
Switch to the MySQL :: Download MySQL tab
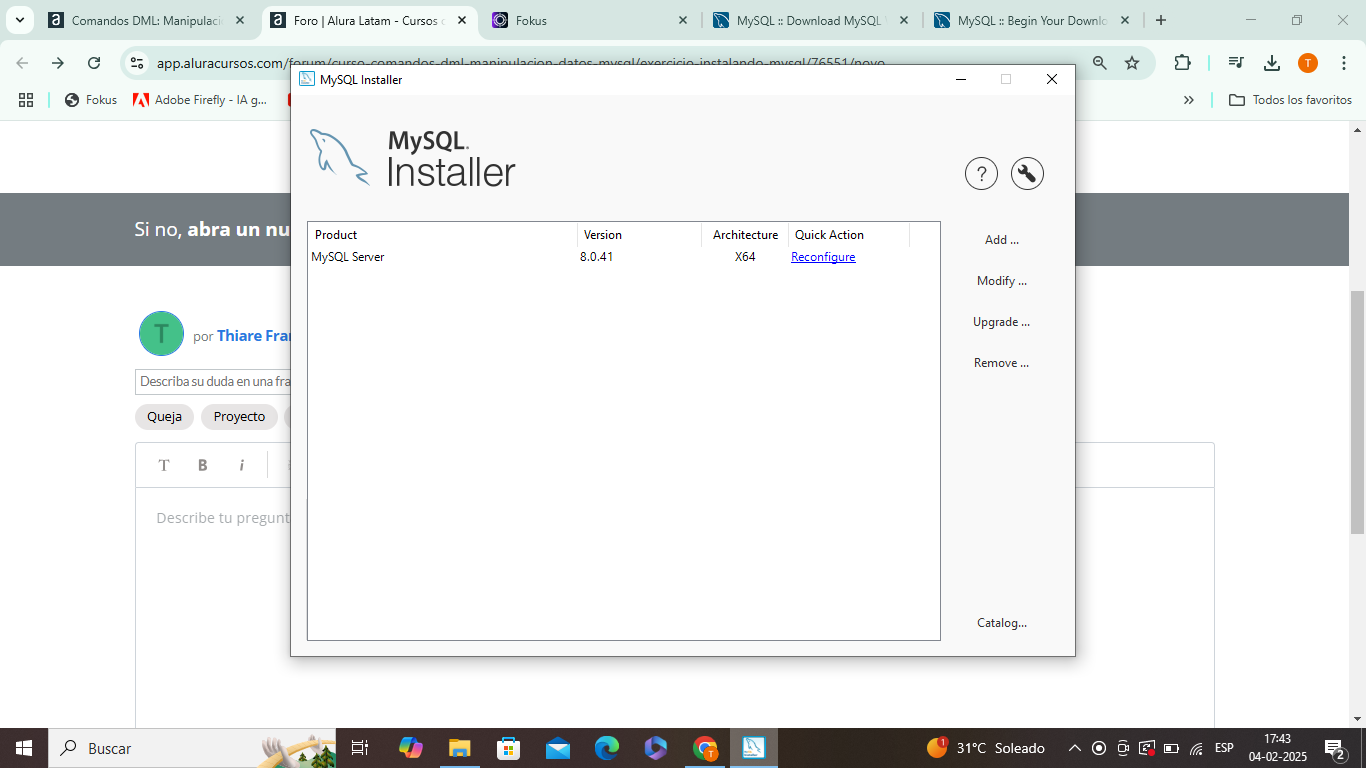811,20
